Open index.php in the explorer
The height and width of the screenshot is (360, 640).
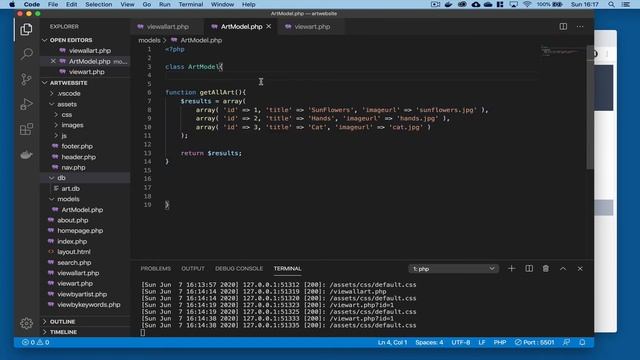(x=72, y=241)
